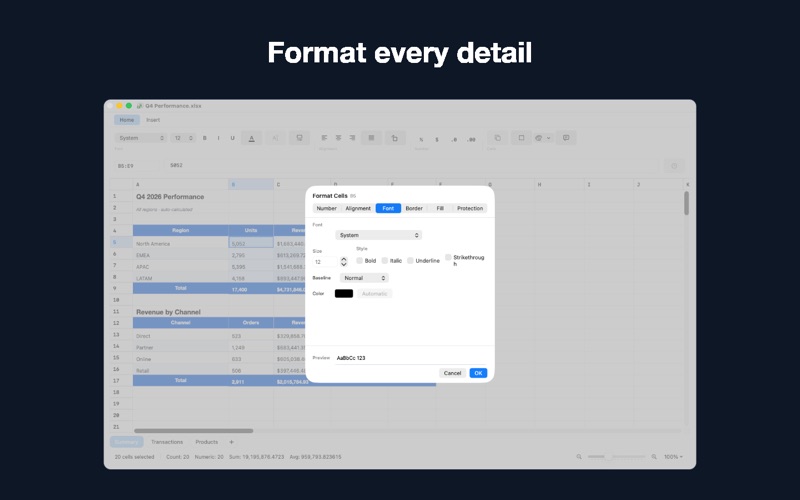Toggle underline in the main toolbar
This screenshot has height=500, width=800.
[x=233, y=138]
